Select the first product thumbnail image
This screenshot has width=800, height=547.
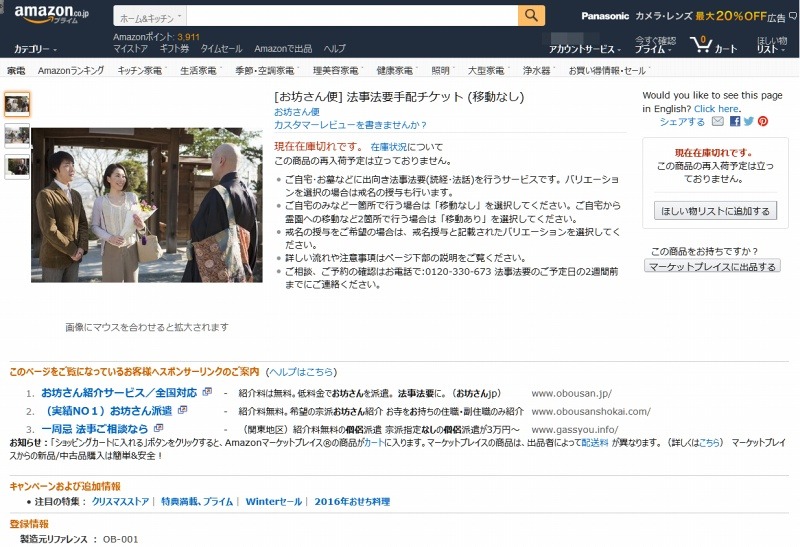pyautogui.click(x=17, y=104)
